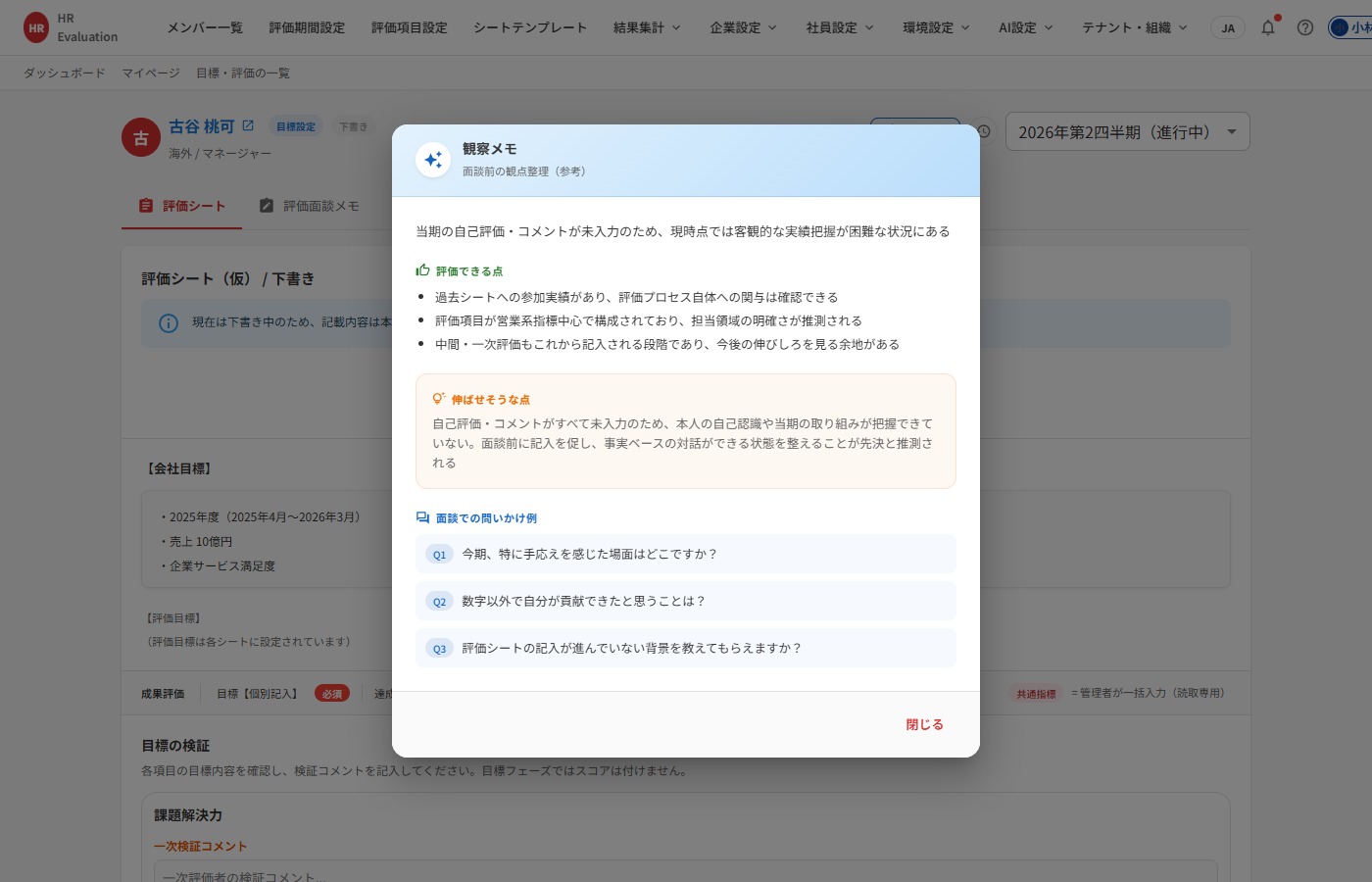Image resolution: width=1372 pixels, height=882 pixels.
Task: Follow the ダッシュボード breadcrumb link
Action: 64,73
